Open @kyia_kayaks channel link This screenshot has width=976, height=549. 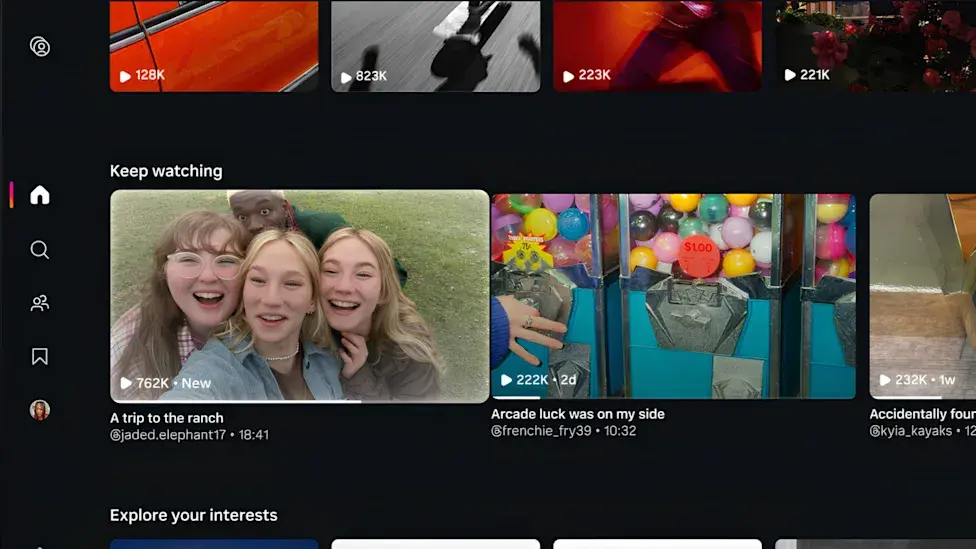(910, 431)
